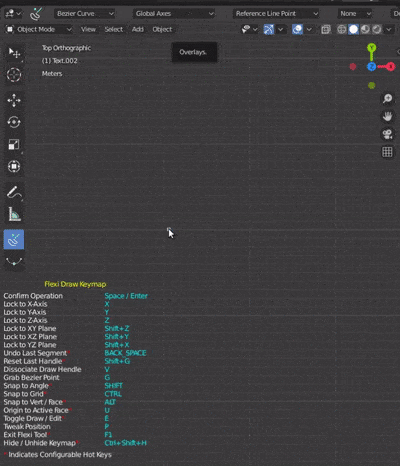Screen dimensions: 400x466
Task: Toggle viewport gizmos display
Action: pos(269,29)
